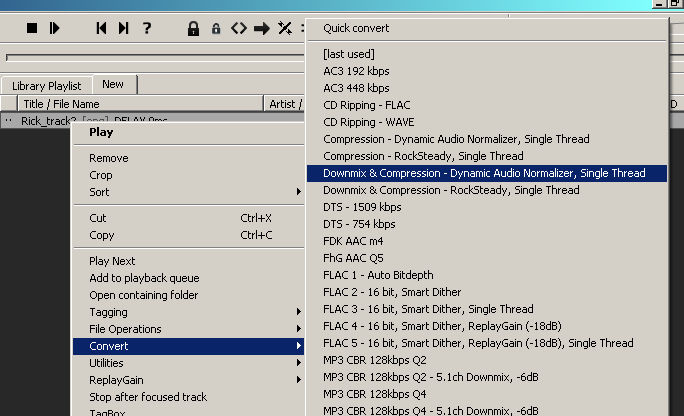
Task: Choose the DTS - 1509 kbps preset
Action: [487, 207]
